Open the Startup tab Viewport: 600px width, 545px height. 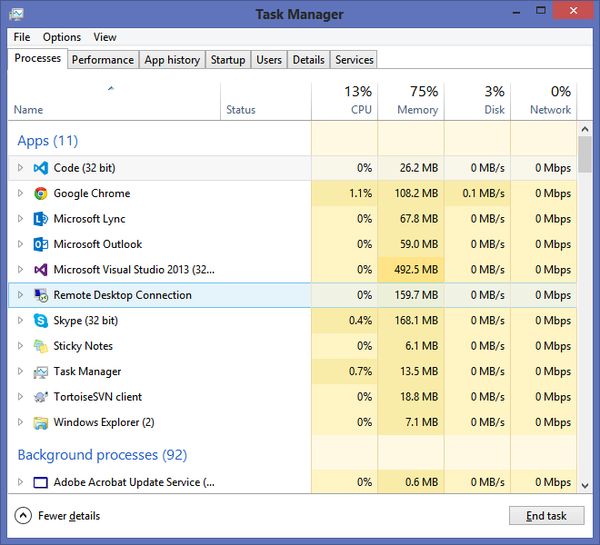click(x=228, y=60)
